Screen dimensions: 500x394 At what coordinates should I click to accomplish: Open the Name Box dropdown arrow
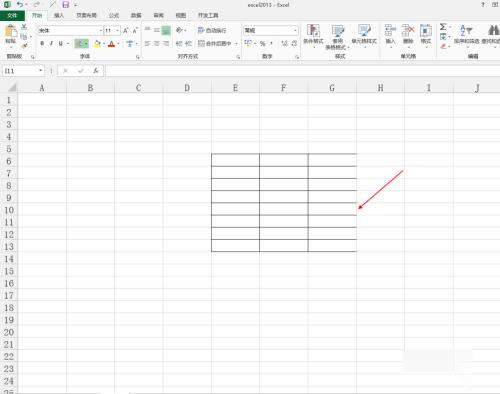click(40, 71)
